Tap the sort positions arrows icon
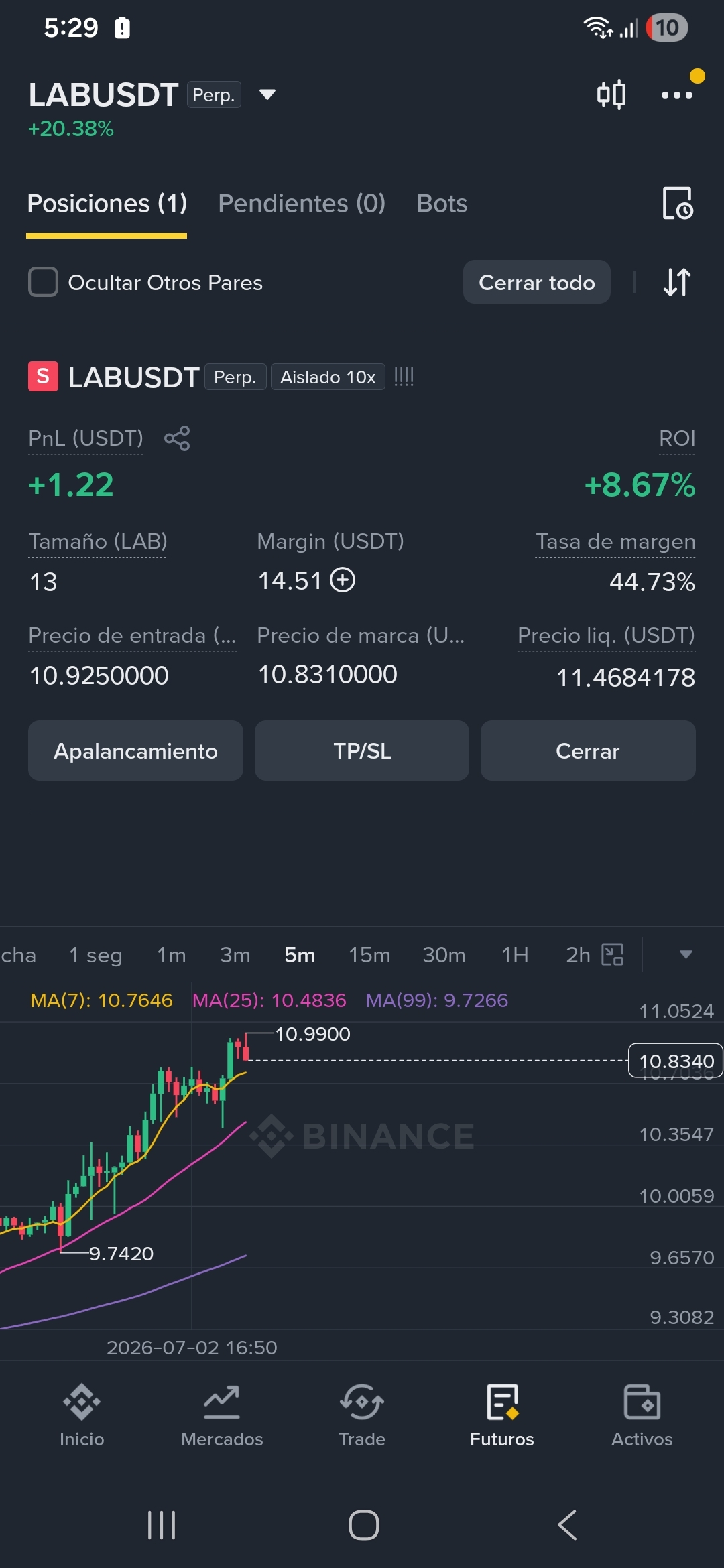724x1568 pixels. point(677,282)
